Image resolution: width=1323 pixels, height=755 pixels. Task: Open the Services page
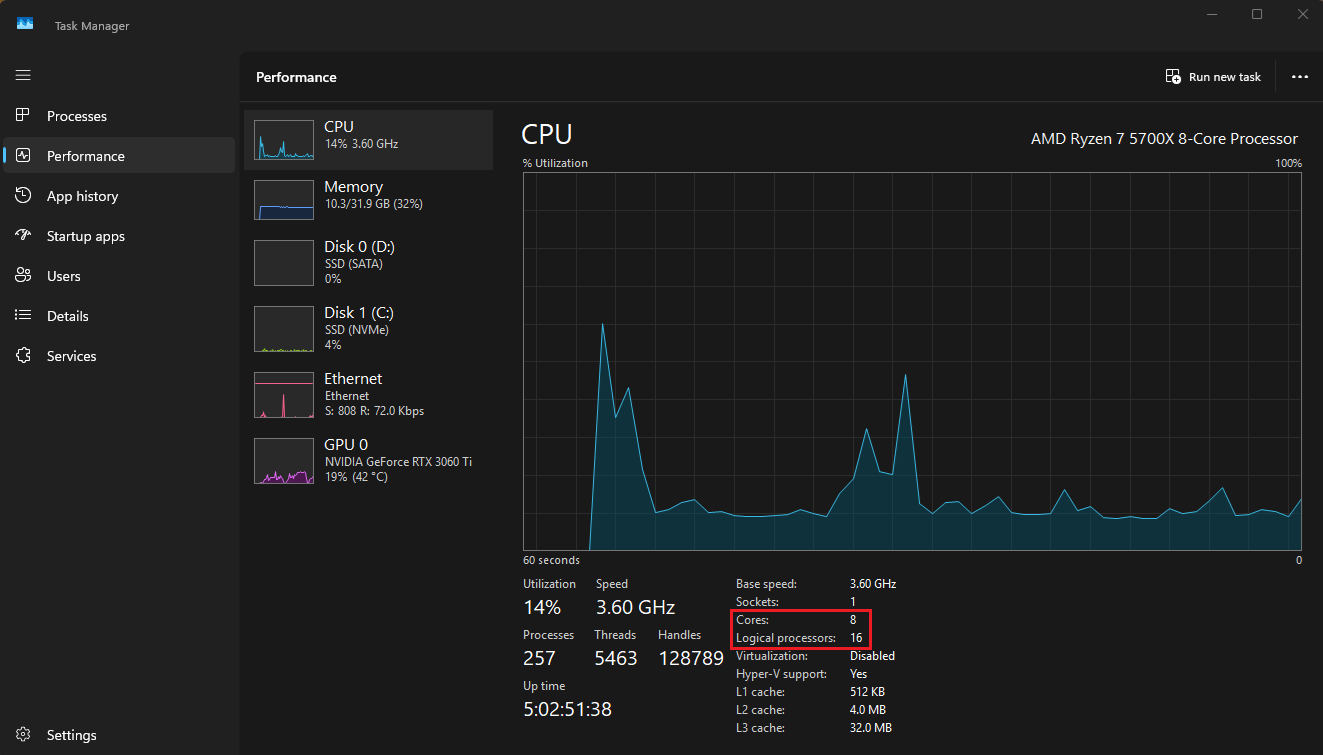pyautogui.click(x=119, y=356)
